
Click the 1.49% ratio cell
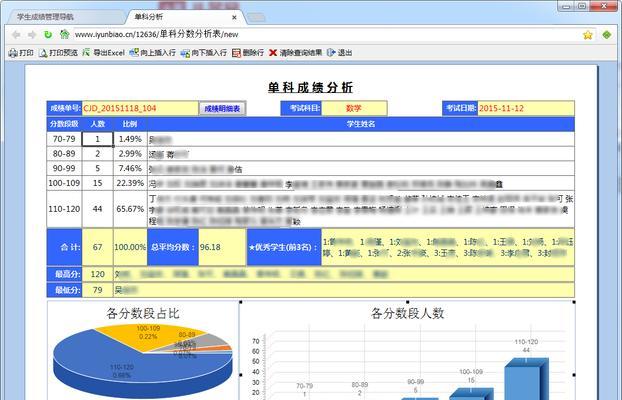[130, 139]
